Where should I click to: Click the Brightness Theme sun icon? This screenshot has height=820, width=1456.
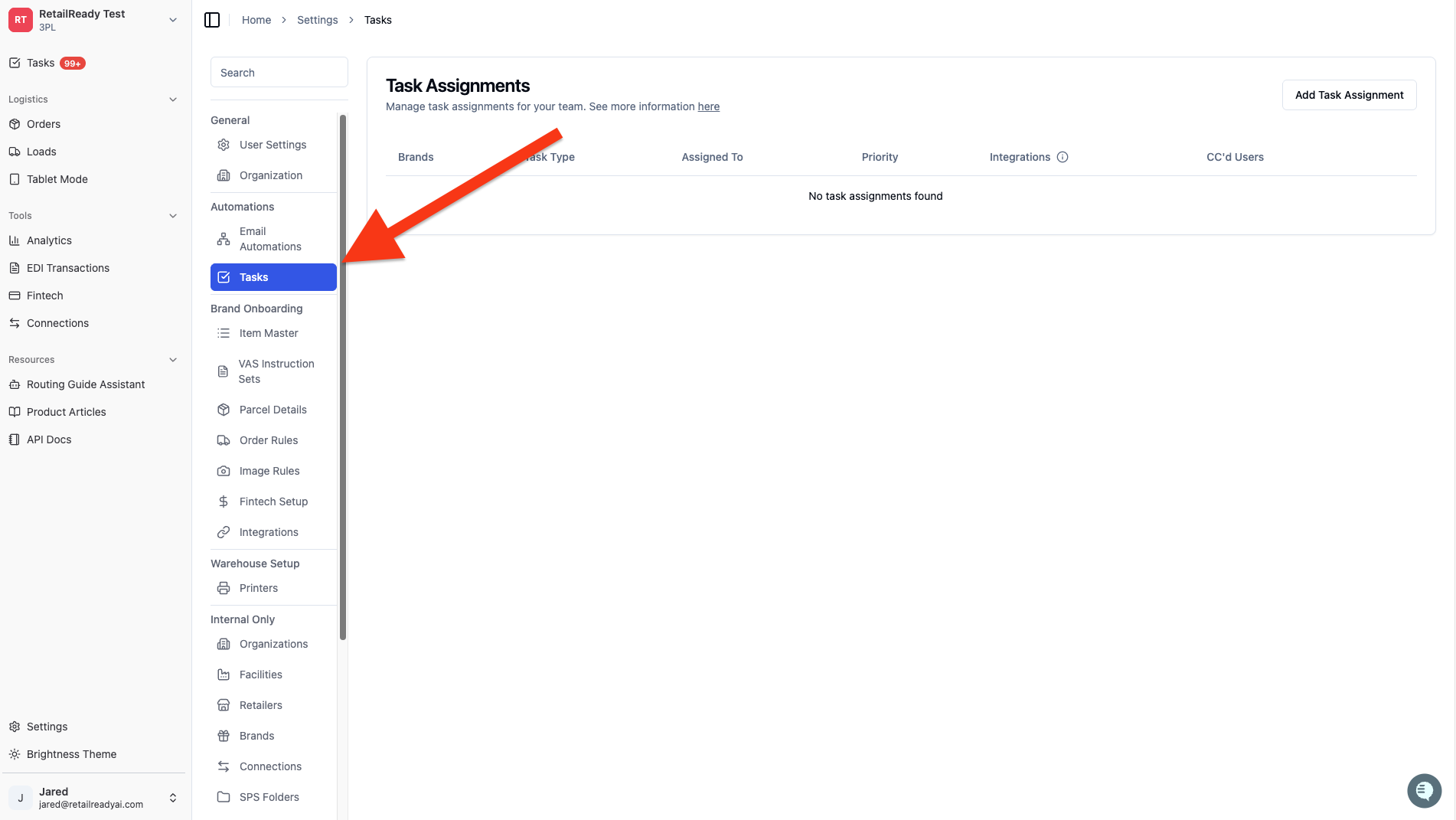point(15,754)
